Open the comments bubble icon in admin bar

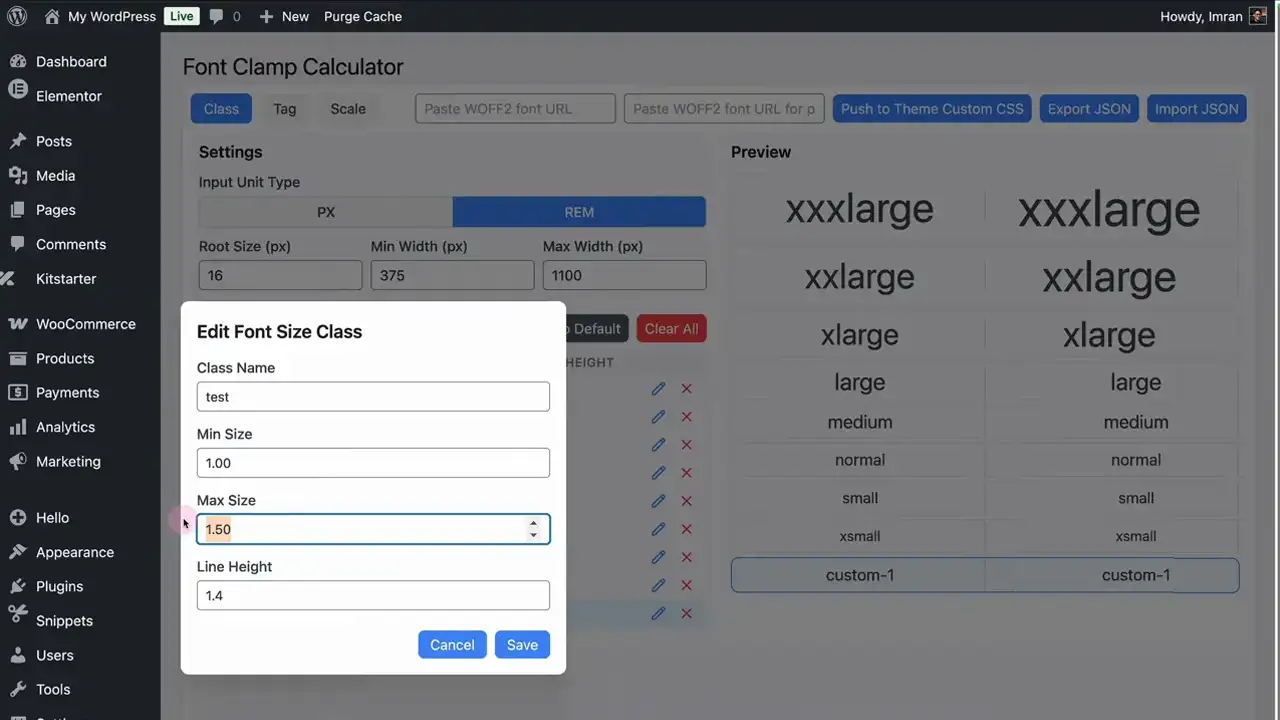[216, 17]
